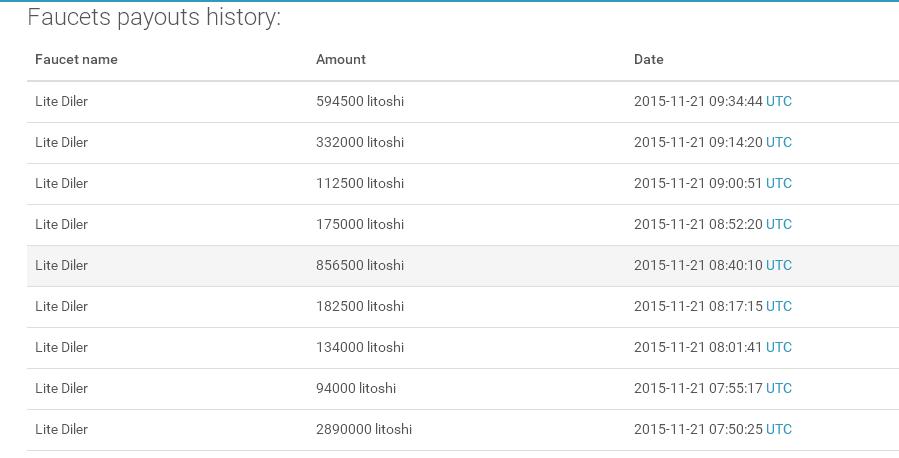Click the 332000 litoshi amount cell
This screenshot has width=899, height=458.
[360, 142]
